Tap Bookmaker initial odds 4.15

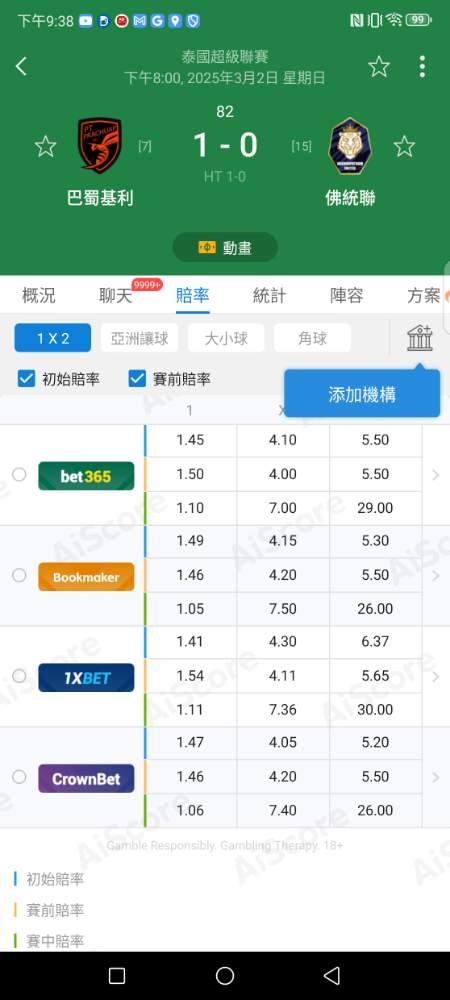point(283,541)
